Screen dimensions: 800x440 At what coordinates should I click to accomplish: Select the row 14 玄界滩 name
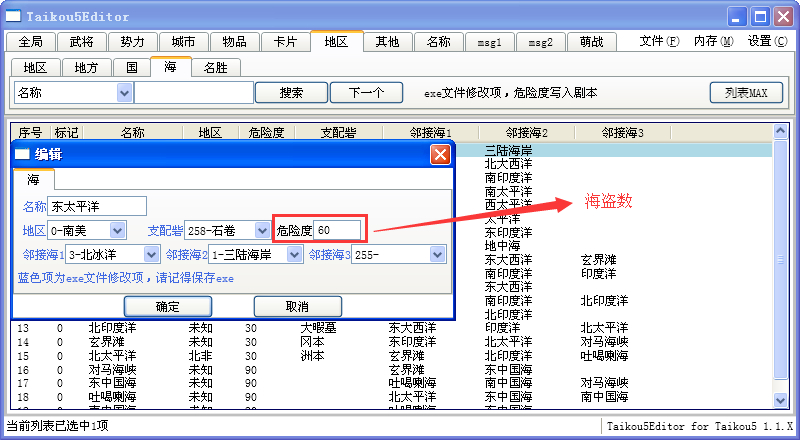pos(106,341)
